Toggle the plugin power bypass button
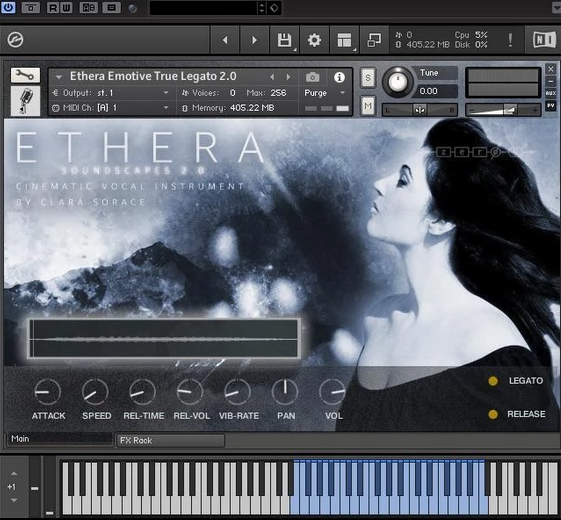 pos(8,7)
